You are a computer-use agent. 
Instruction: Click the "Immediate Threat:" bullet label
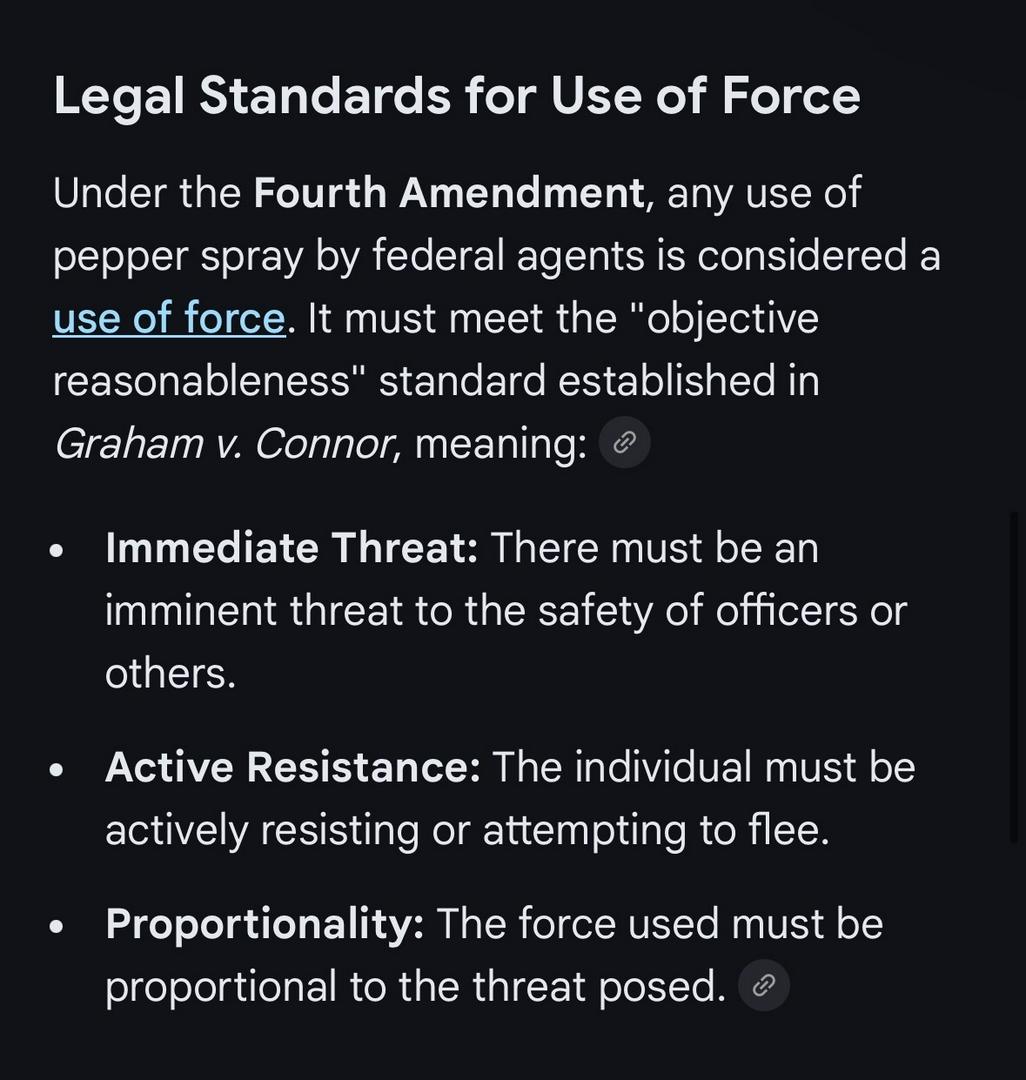pyautogui.click(x=291, y=548)
